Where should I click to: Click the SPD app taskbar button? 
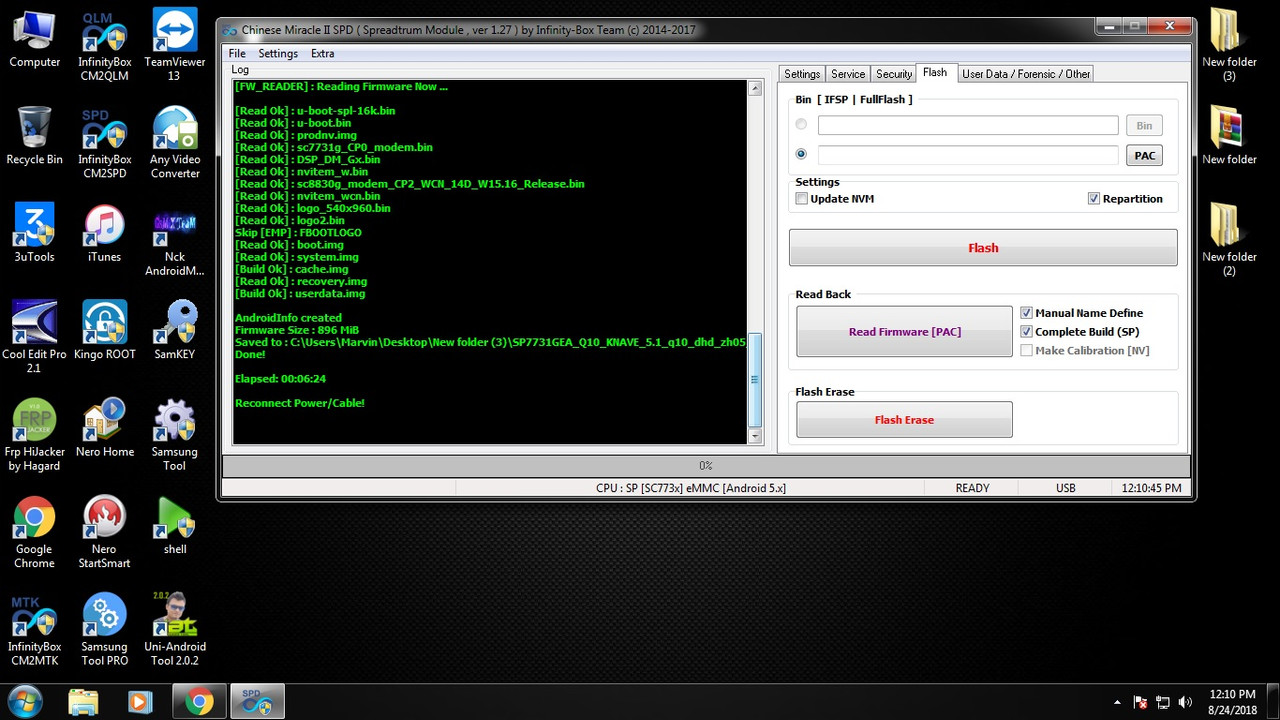(x=258, y=702)
